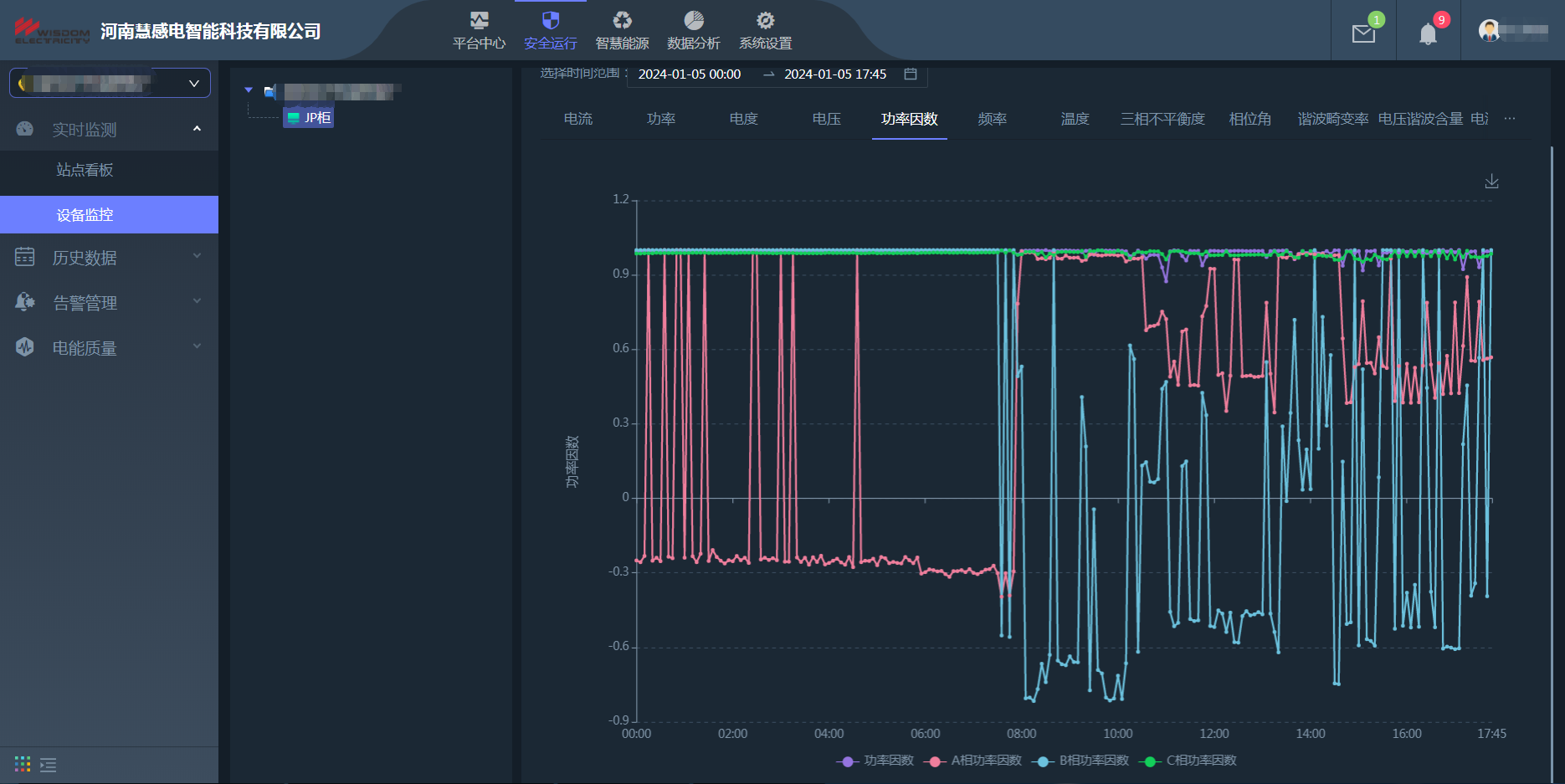Open the station selector dropdown

pos(110,84)
